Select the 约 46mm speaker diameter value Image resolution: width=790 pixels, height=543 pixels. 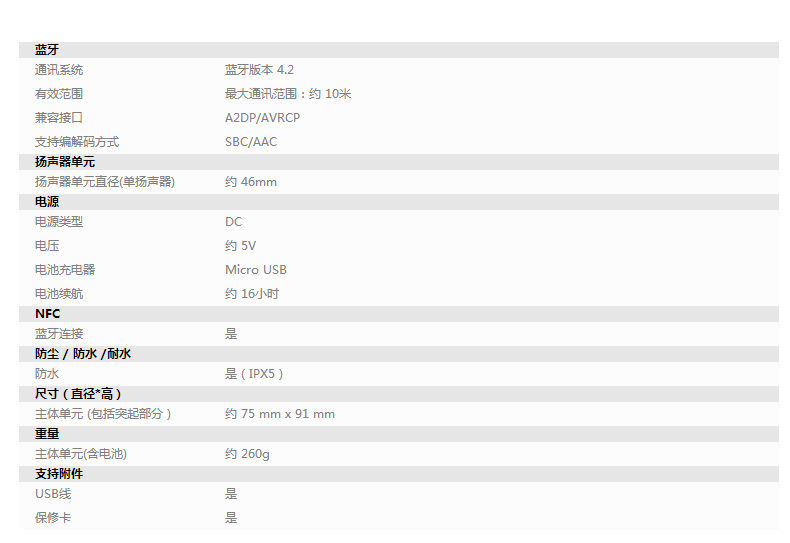251,182
